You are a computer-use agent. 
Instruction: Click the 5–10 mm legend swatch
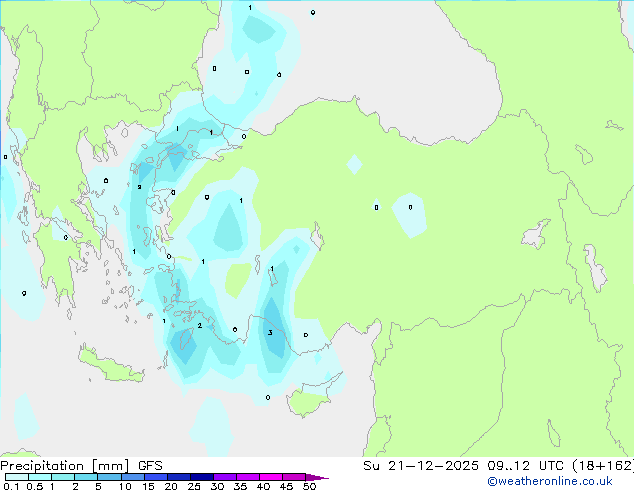tap(109, 477)
